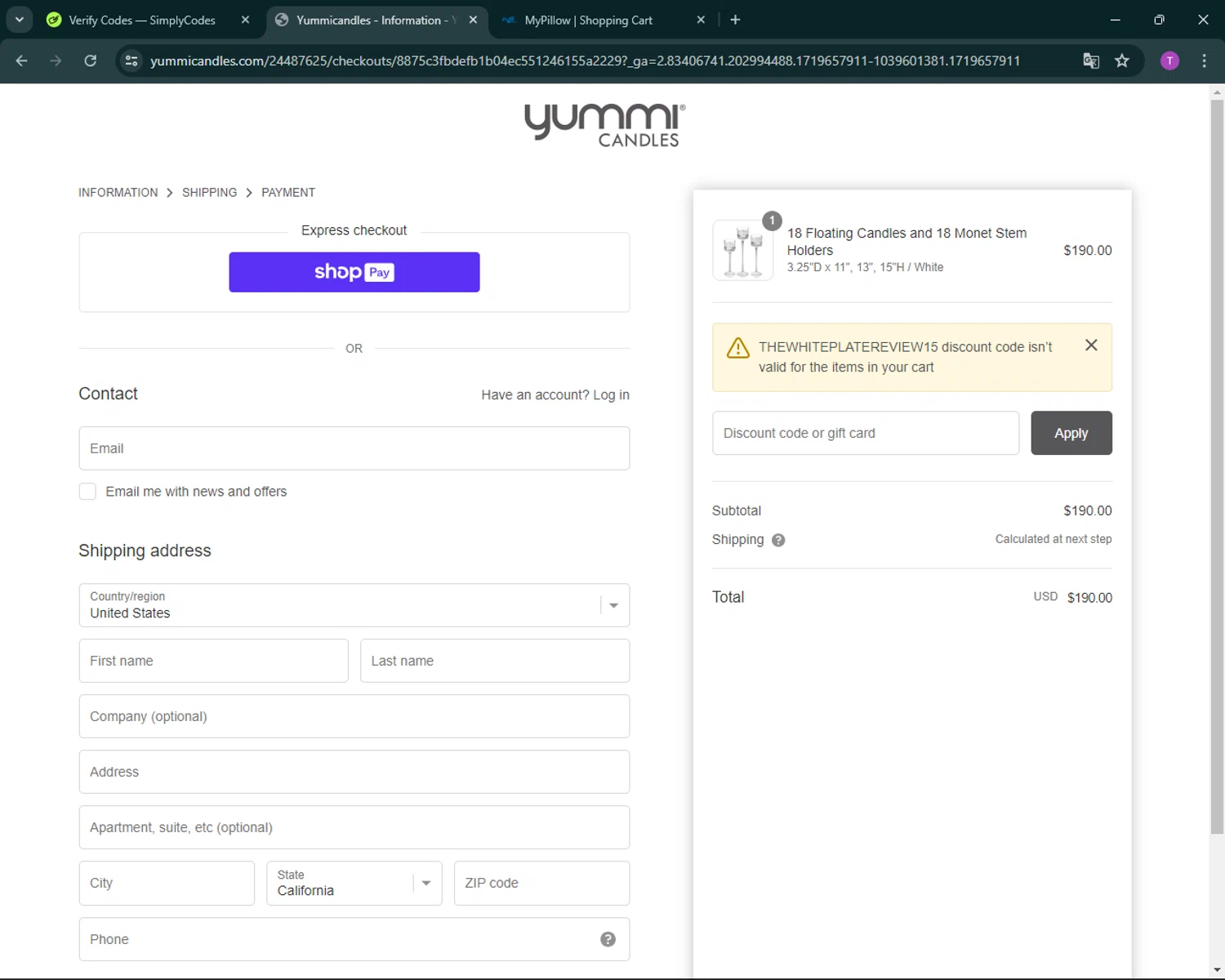Switch to MyPillow Shopping Cart tab
The image size is (1225, 980).
(588, 20)
